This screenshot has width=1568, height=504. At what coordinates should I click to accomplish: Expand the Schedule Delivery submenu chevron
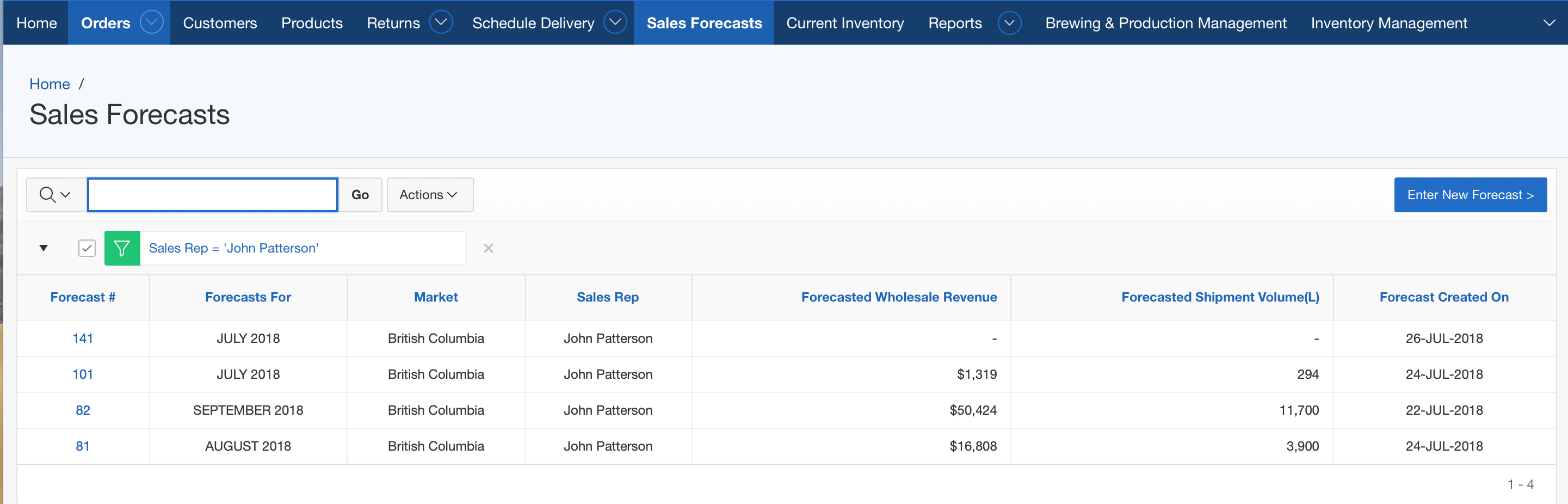click(x=615, y=22)
